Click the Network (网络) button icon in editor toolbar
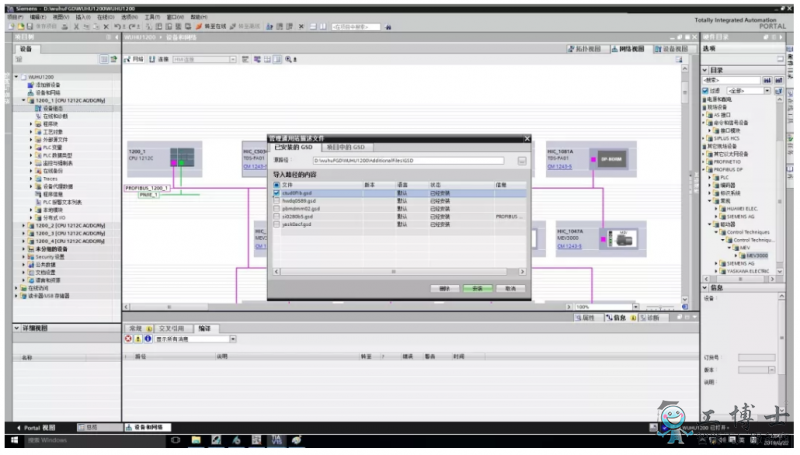Screen dimensions: 800x455 tap(128, 60)
